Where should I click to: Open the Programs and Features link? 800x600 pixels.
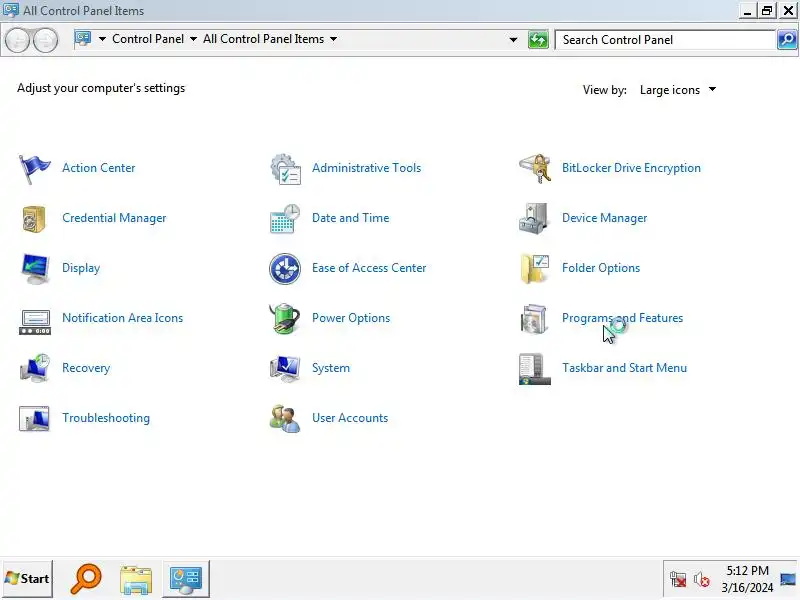tap(622, 318)
